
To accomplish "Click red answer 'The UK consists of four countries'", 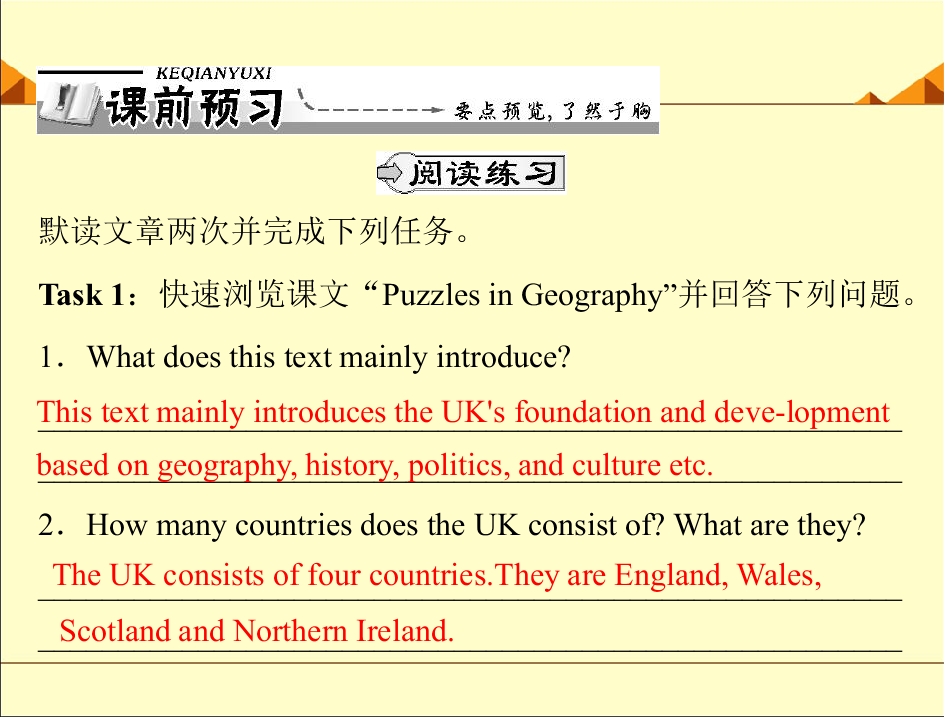I will point(438,575).
